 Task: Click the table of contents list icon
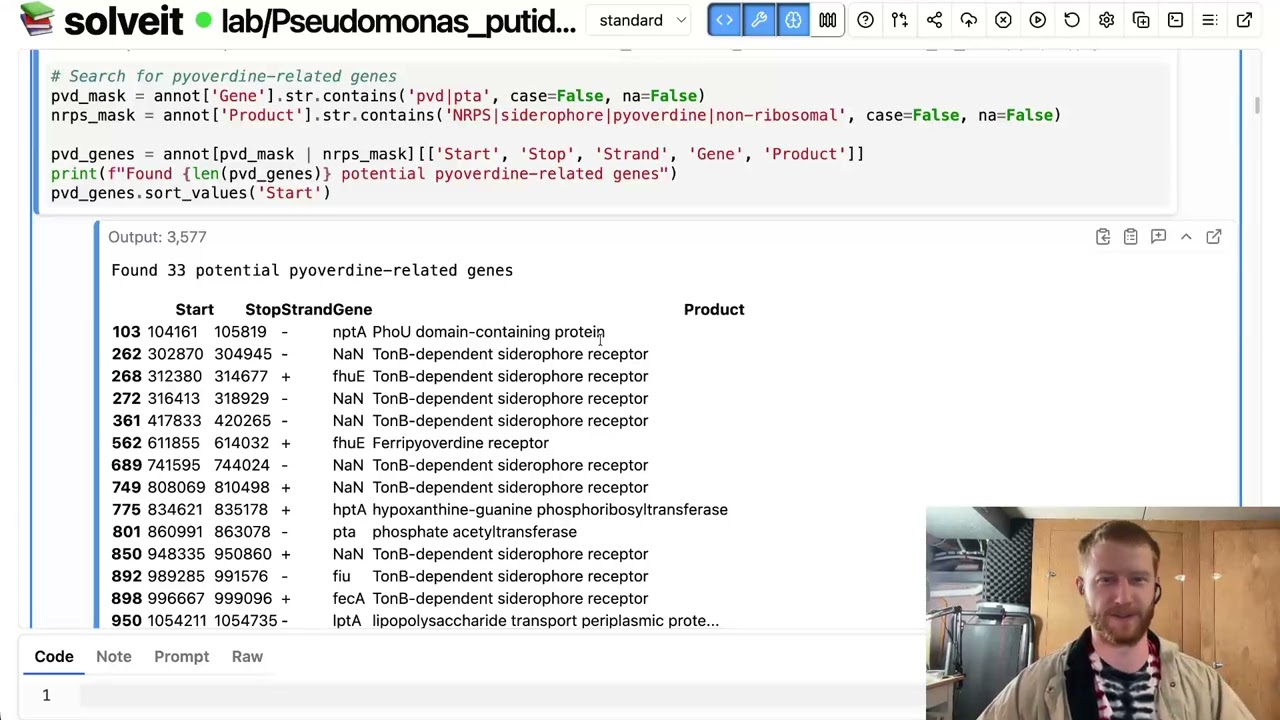coord(1209,20)
